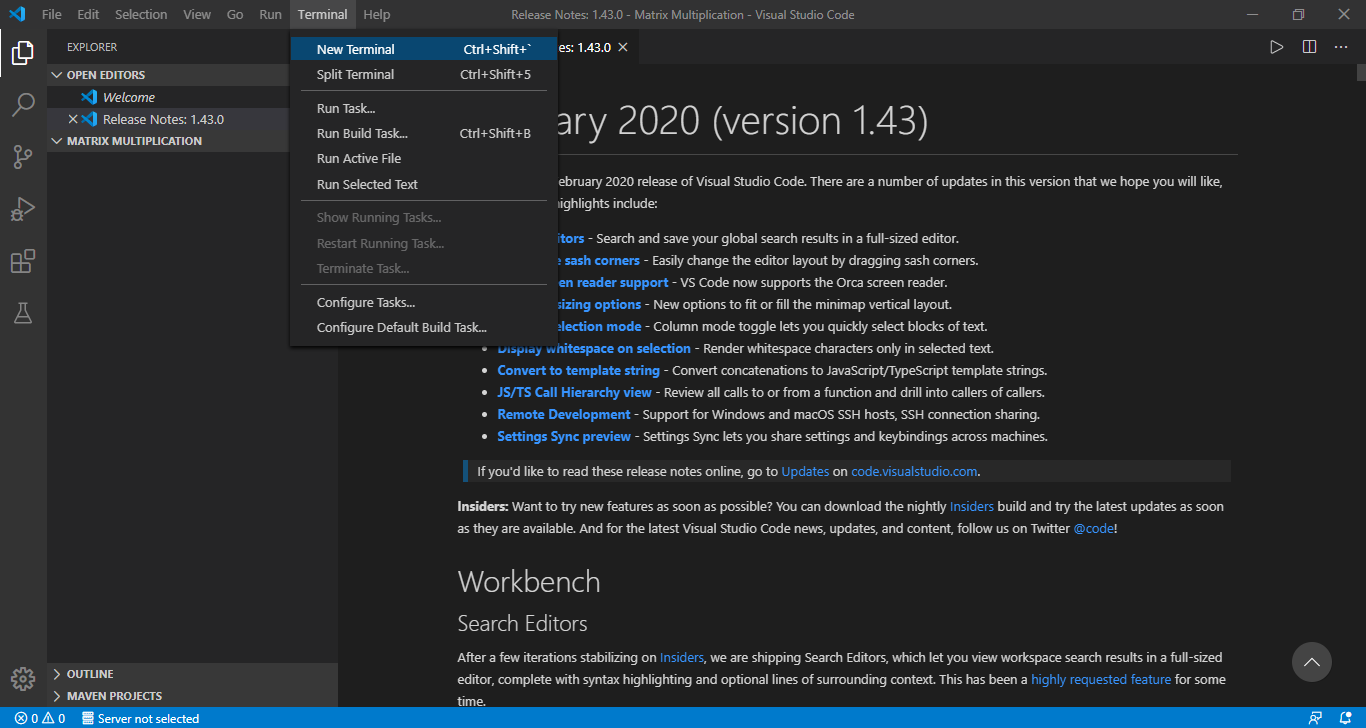
Task: Open the highly requested feature link
Action: [1101, 679]
